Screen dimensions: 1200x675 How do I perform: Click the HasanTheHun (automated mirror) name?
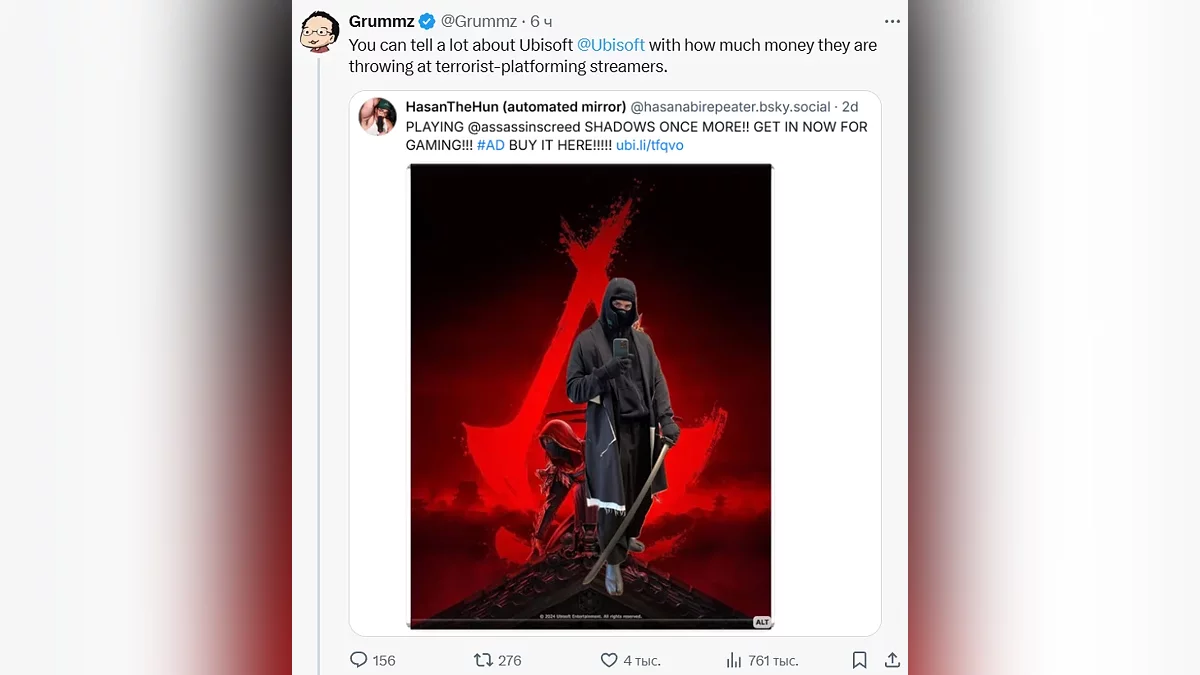515,107
